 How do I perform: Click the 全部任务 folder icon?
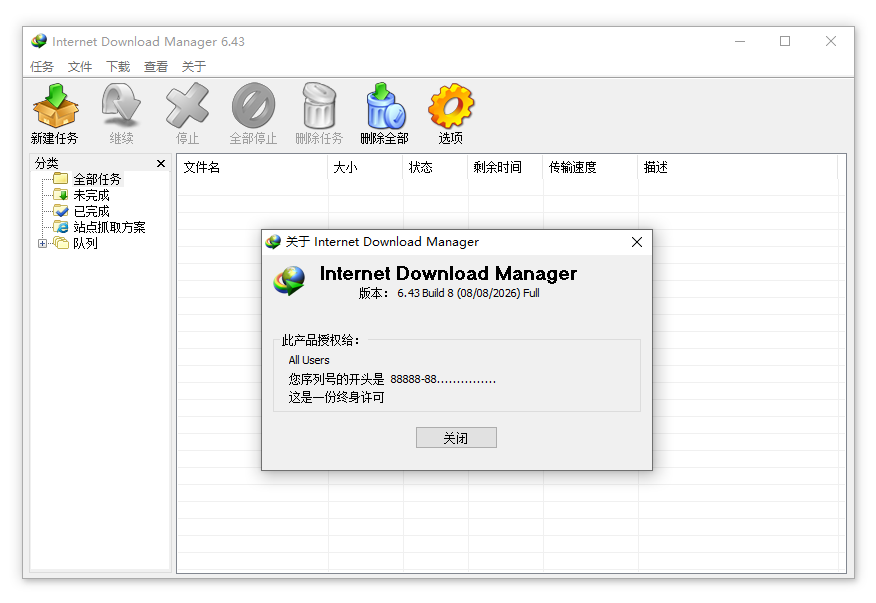[60, 179]
